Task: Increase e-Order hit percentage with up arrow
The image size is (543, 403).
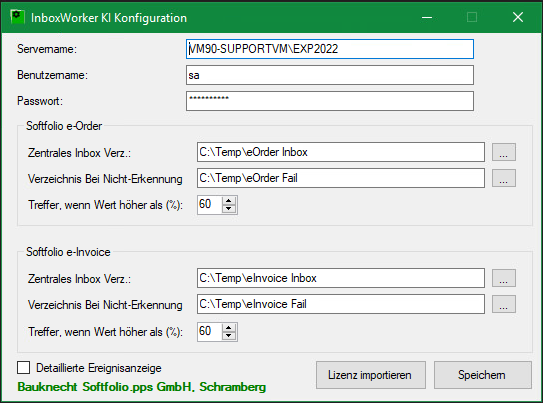Action: [x=229, y=201]
